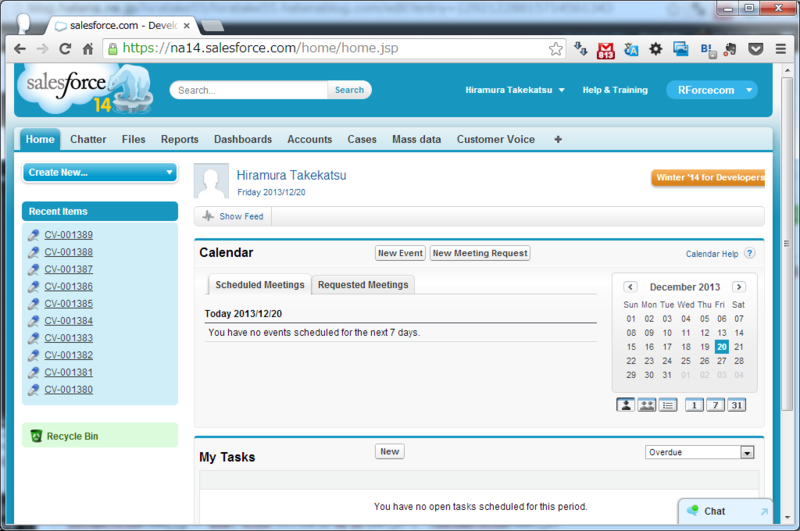Show the single user calendar view

pyautogui.click(x=626, y=405)
